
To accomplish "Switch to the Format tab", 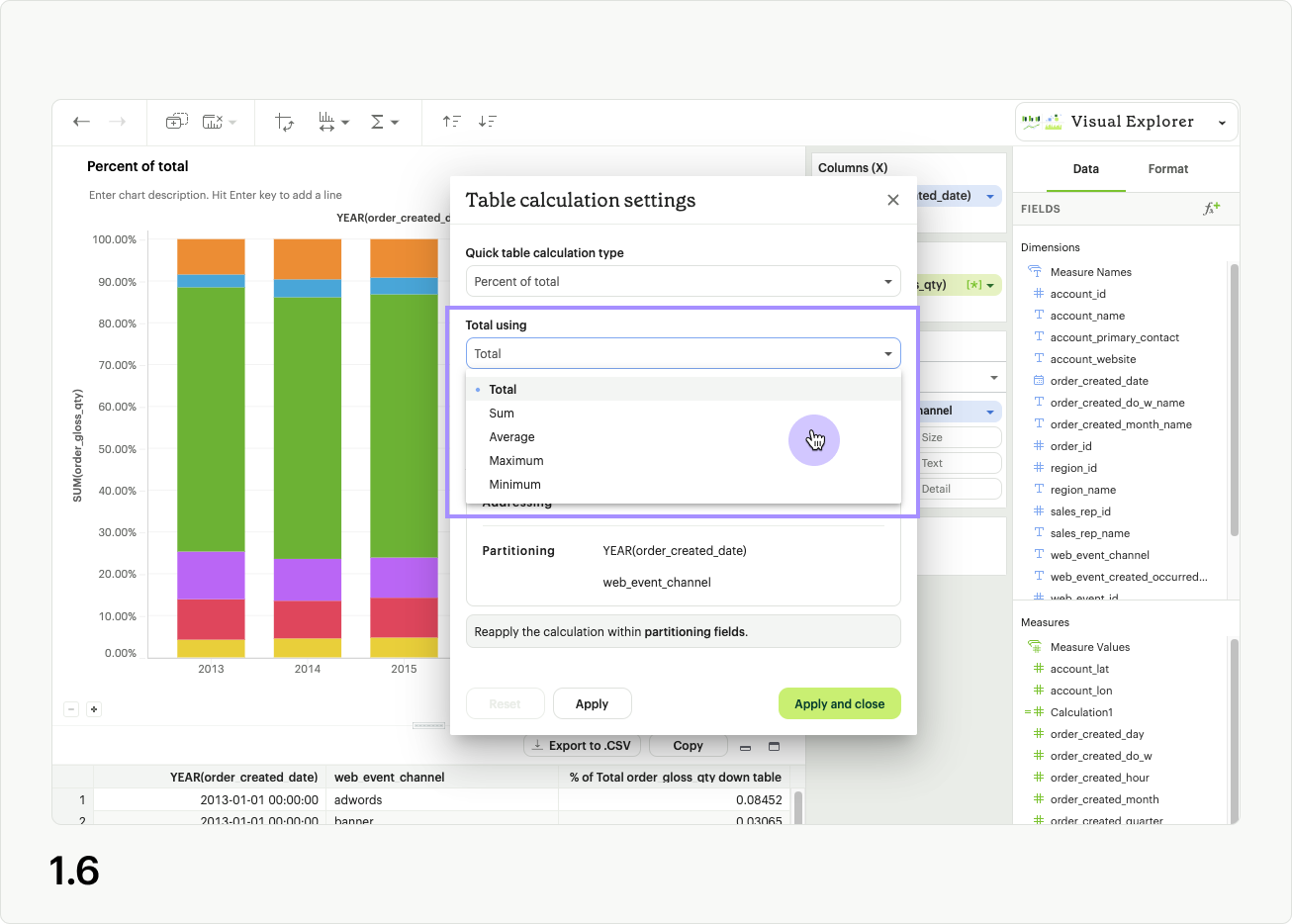I will (1167, 169).
